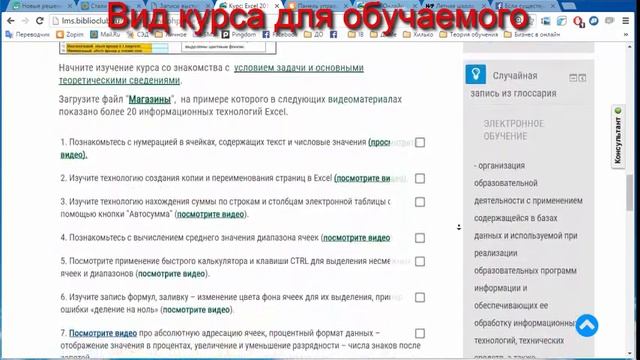Check the box for item 3 Автосумма
The width and height of the screenshot is (640, 360).
(x=420, y=202)
